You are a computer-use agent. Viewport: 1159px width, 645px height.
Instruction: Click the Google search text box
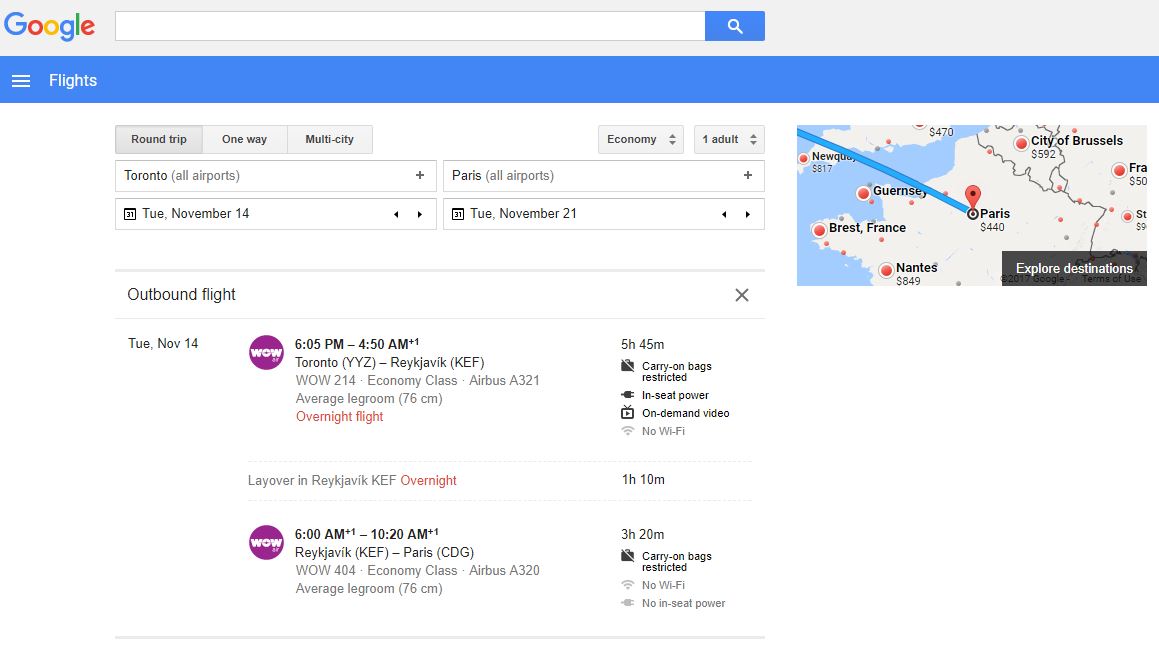[410, 26]
